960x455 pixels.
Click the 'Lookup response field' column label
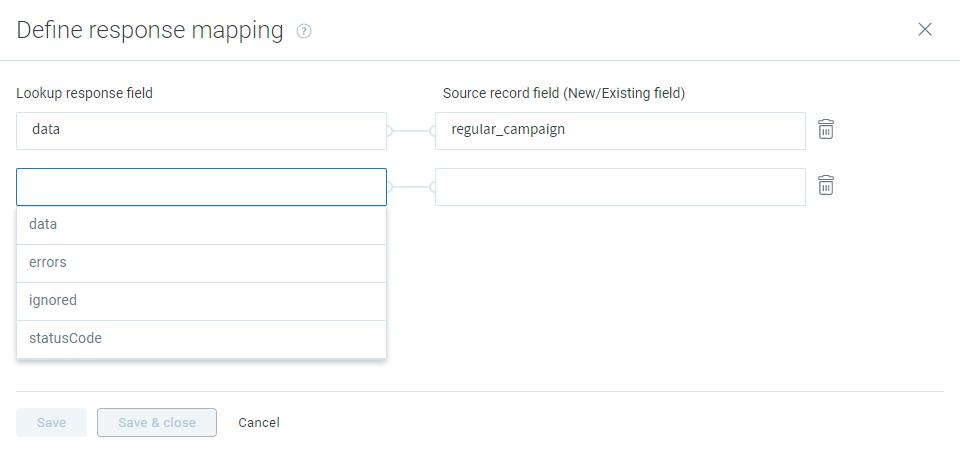click(x=84, y=93)
